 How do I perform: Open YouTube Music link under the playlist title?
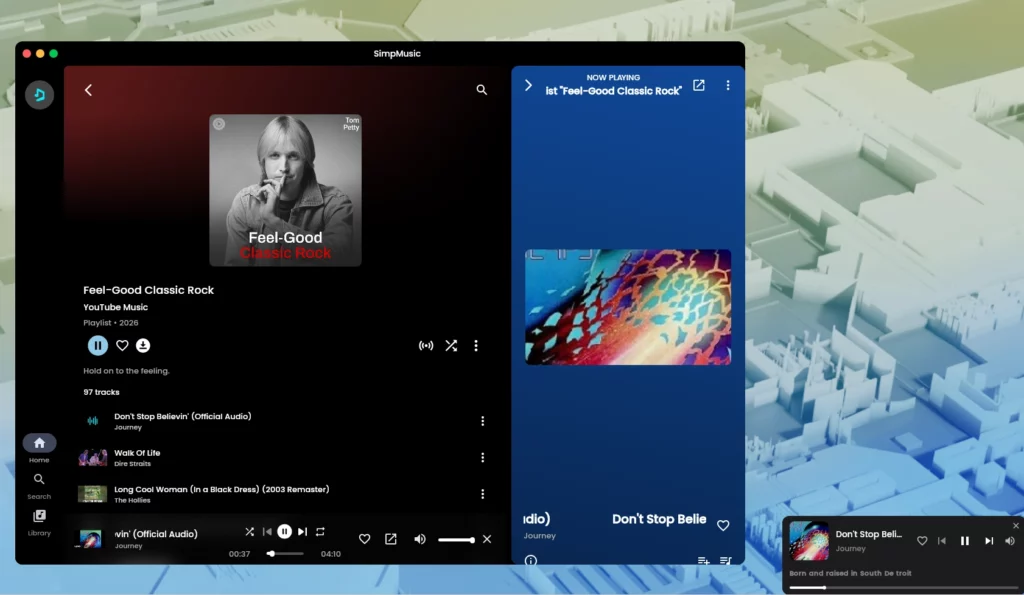pyautogui.click(x=115, y=306)
